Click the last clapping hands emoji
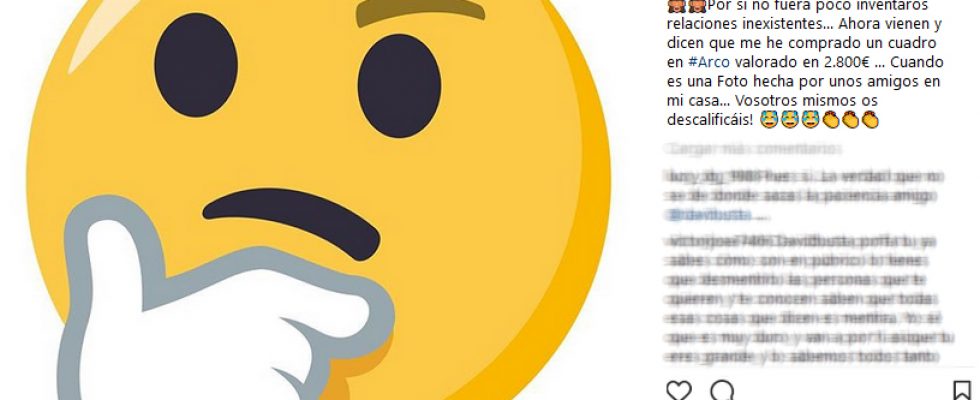The width and height of the screenshot is (980, 400). click(x=870, y=119)
